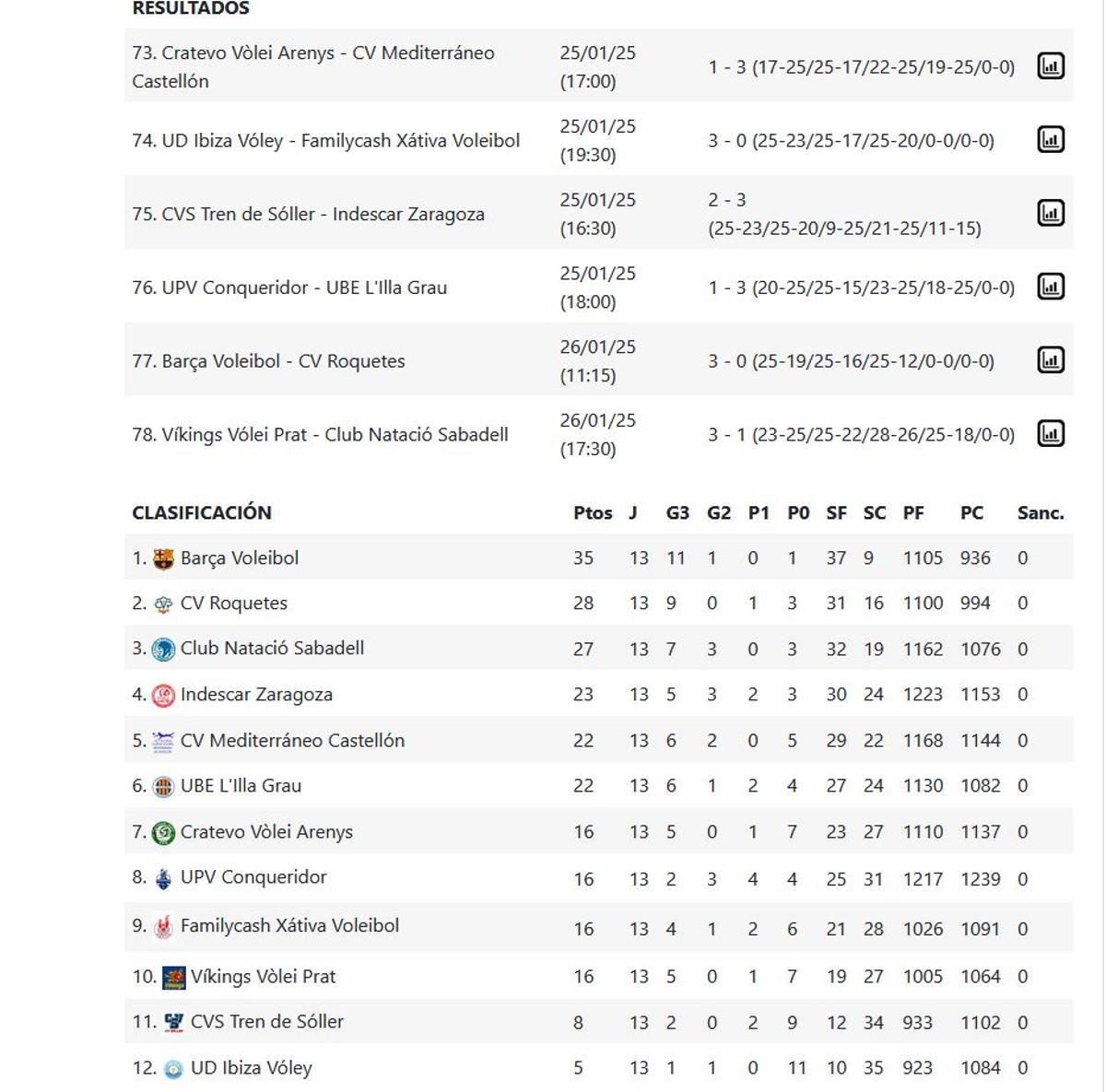
Task: Click the Indescar Zaragoza club crest
Action: point(162,694)
